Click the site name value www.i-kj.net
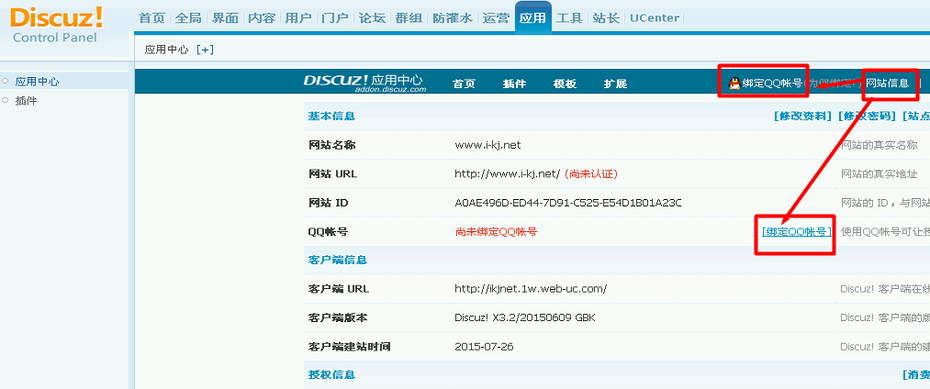 pos(488,145)
